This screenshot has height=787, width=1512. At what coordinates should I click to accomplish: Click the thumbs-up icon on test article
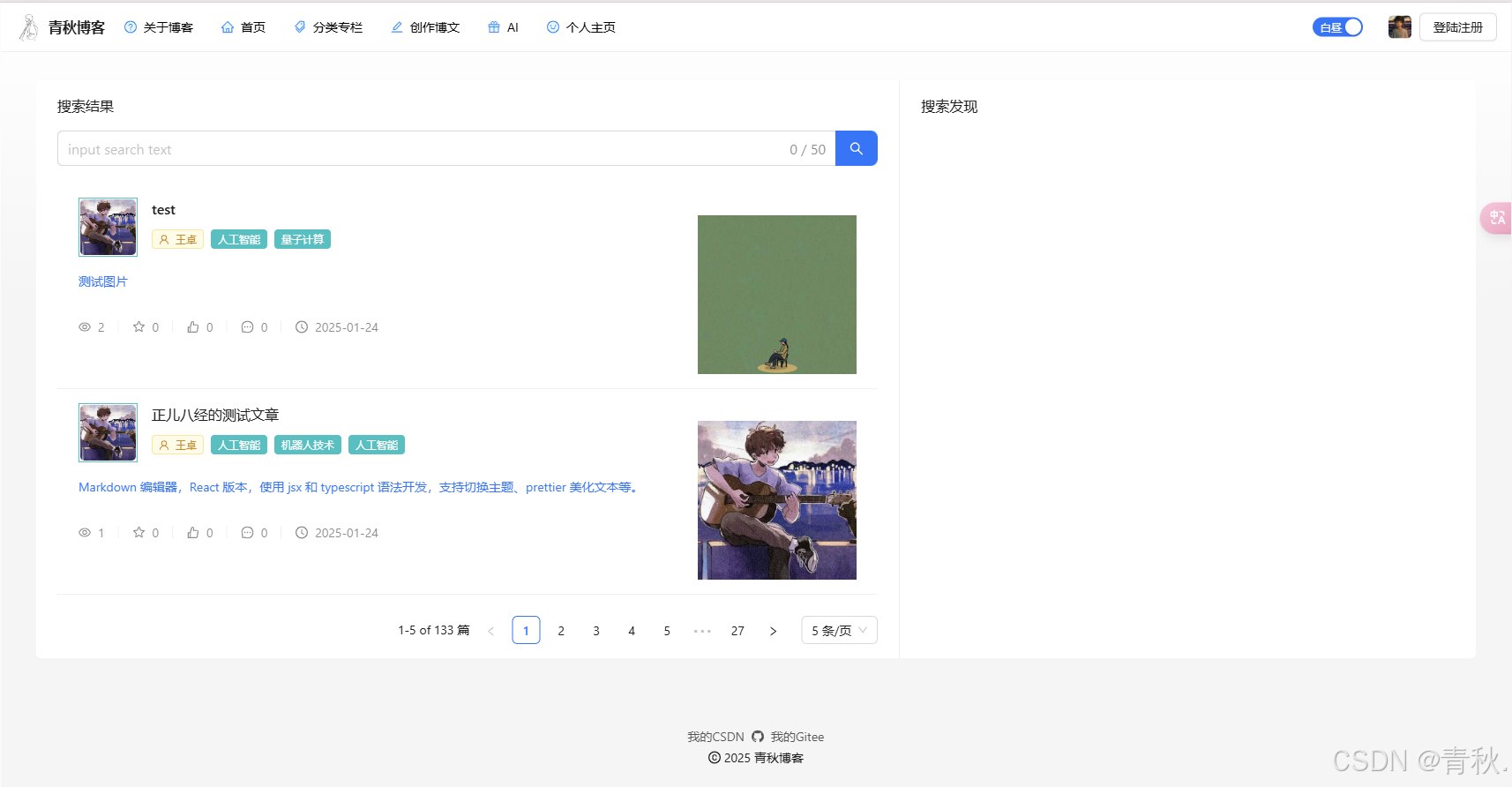(193, 327)
